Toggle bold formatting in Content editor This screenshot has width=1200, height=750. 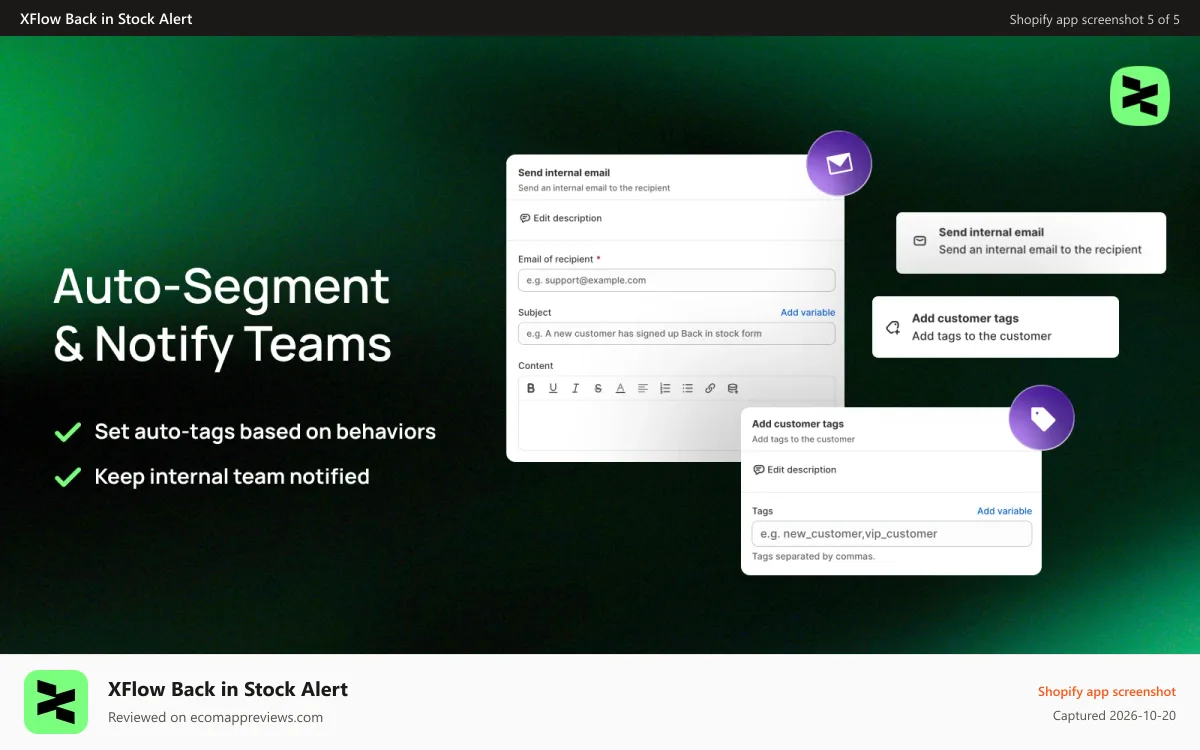[x=531, y=389]
